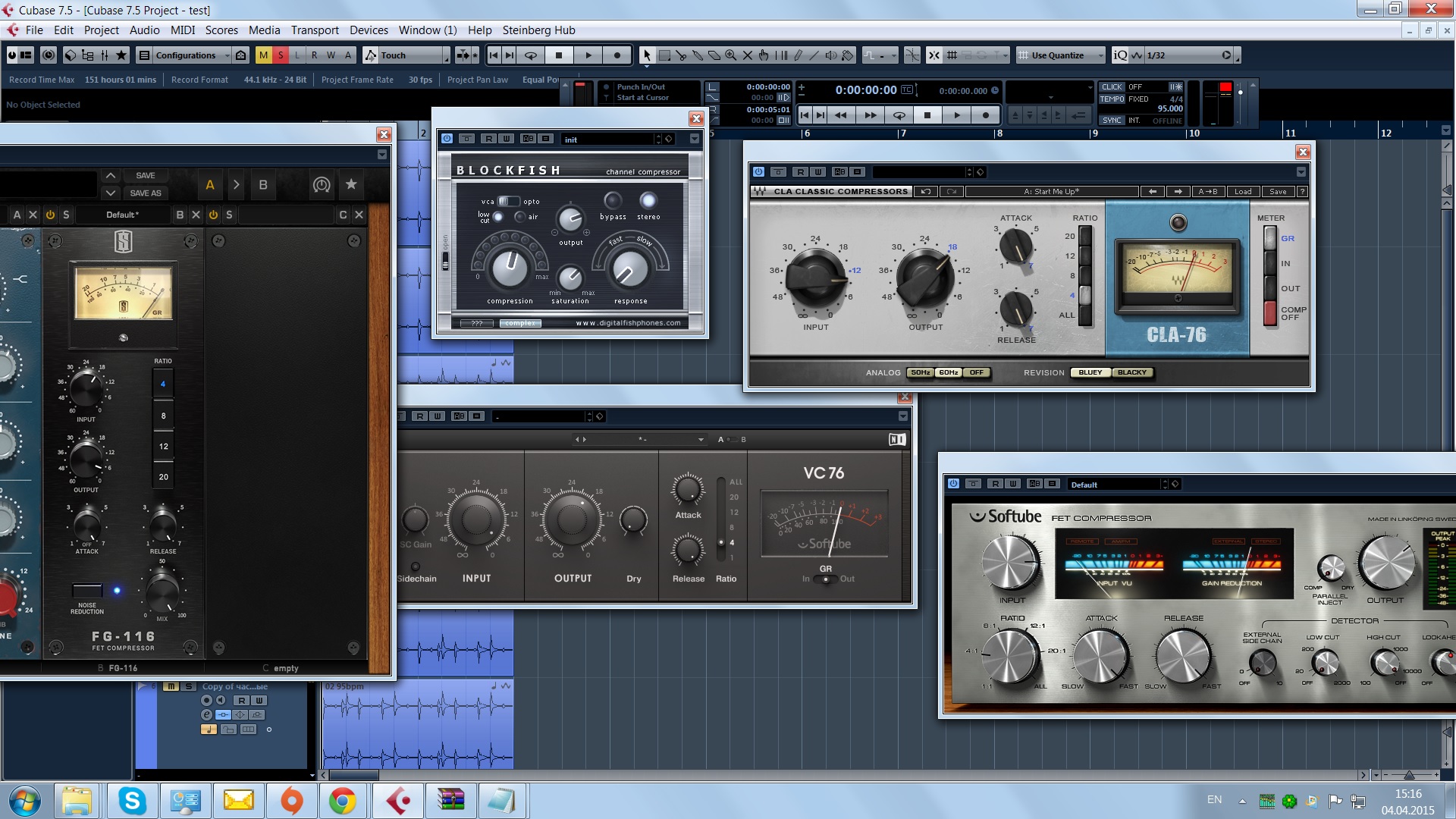Click the horizontal scrollbar thumb below tracks
The width and height of the screenshot is (1456, 819).
tap(354, 775)
